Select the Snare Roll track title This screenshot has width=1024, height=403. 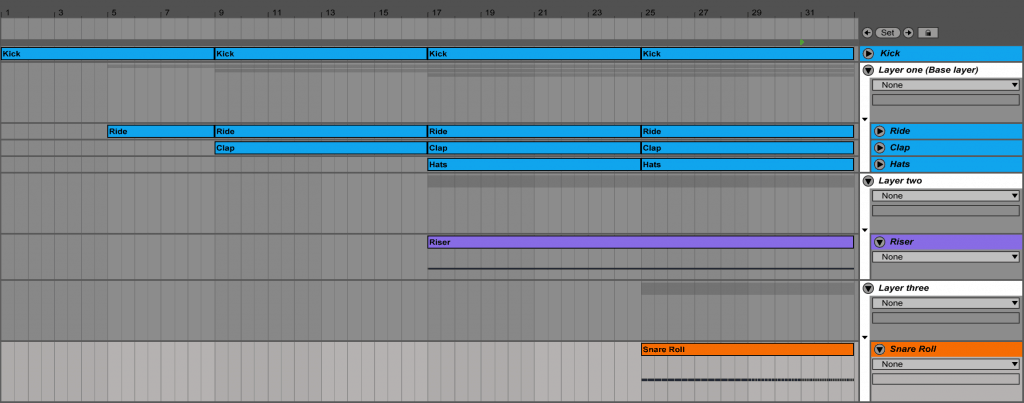click(913, 349)
